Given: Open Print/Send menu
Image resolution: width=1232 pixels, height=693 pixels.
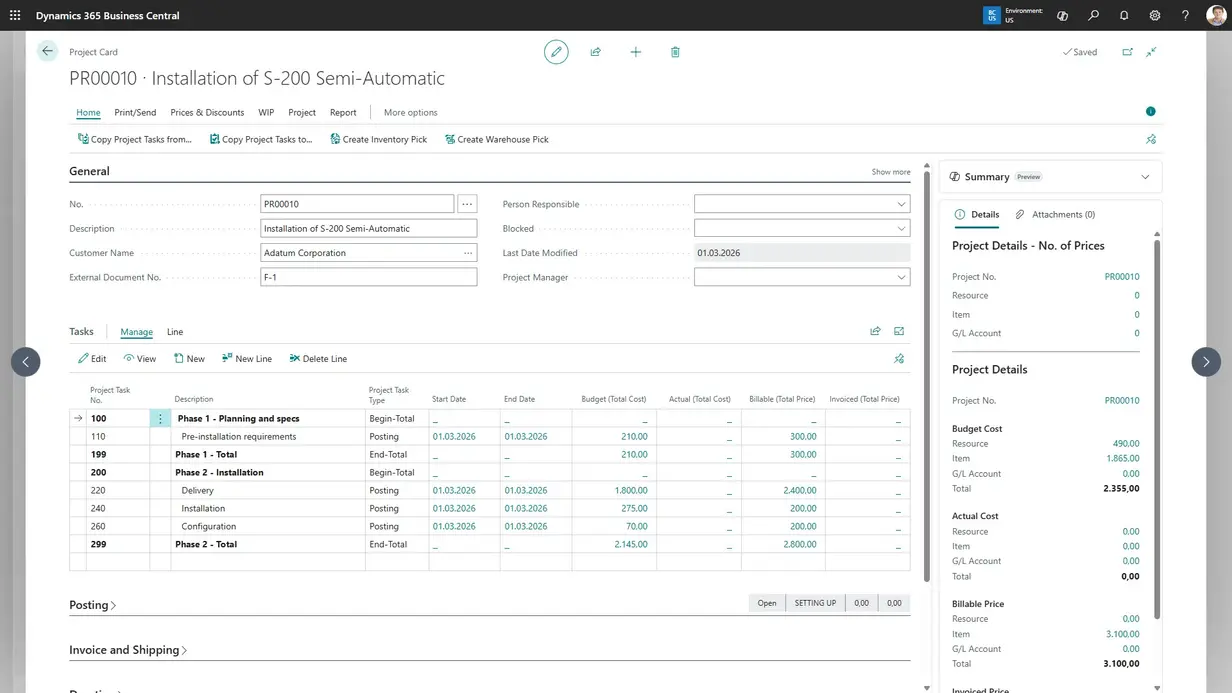Looking at the screenshot, I should (x=135, y=112).
